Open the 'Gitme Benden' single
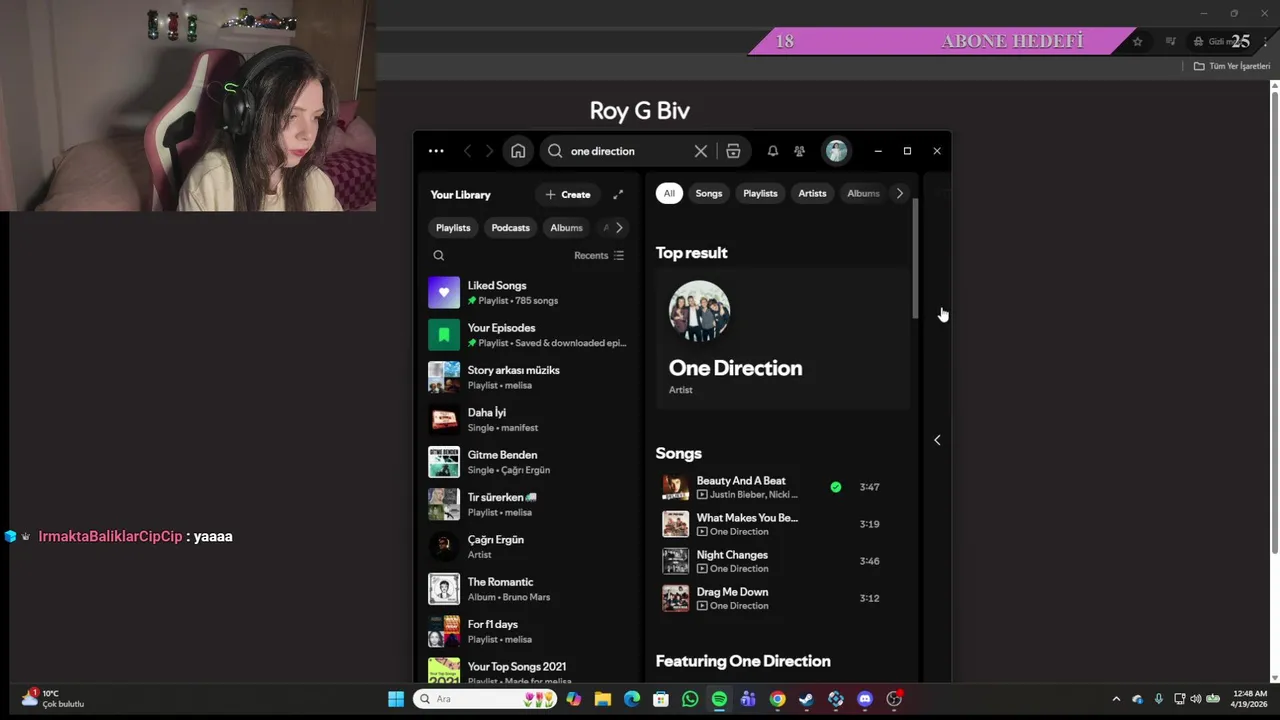Viewport: 1280px width, 720px height. [x=528, y=462]
